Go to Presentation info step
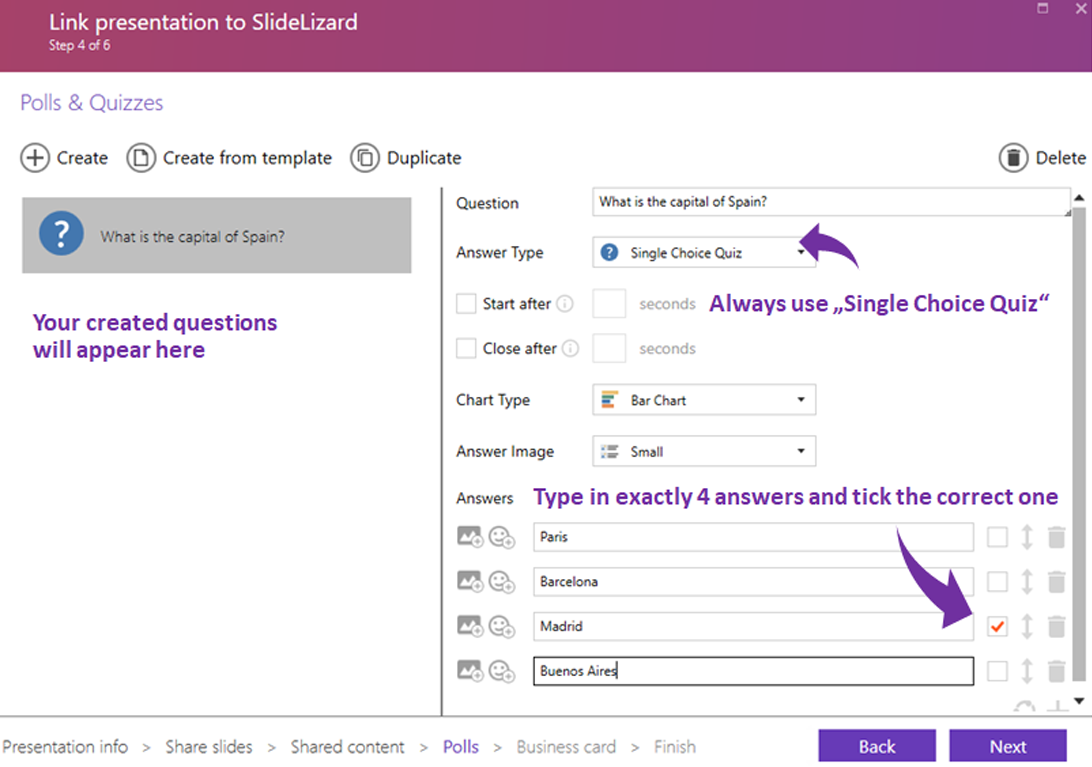This screenshot has height=767, width=1092. (x=65, y=747)
